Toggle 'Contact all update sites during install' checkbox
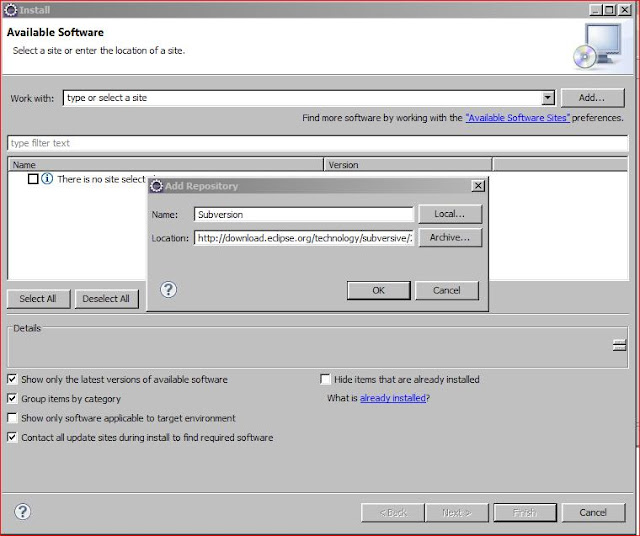 (x=12, y=437)
